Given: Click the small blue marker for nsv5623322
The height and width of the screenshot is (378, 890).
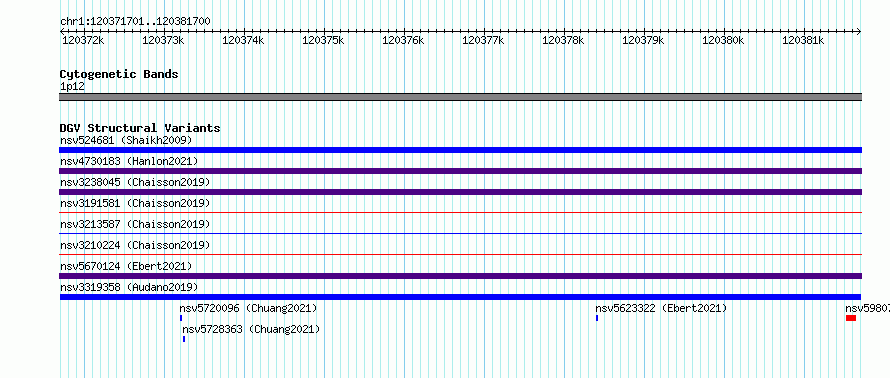Looking at the screenshot, I should coord(597,318).
